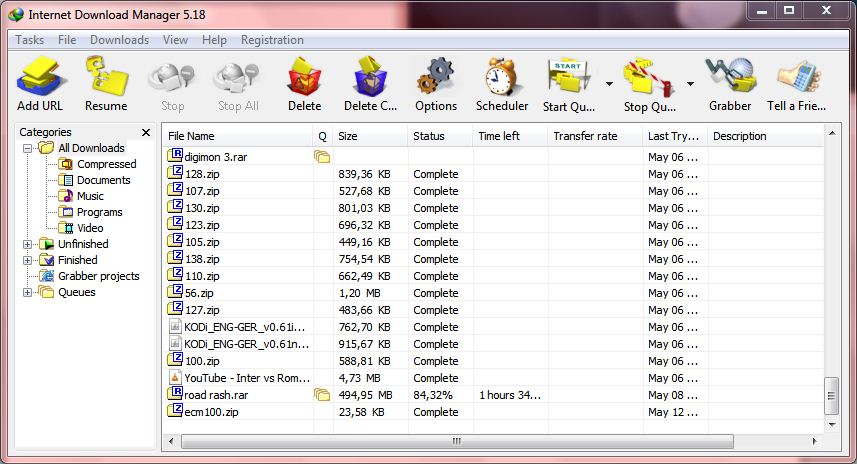Click the Queues folder icon
The width and height of the screenshot is (857, 464).
[x=47, y=292]
